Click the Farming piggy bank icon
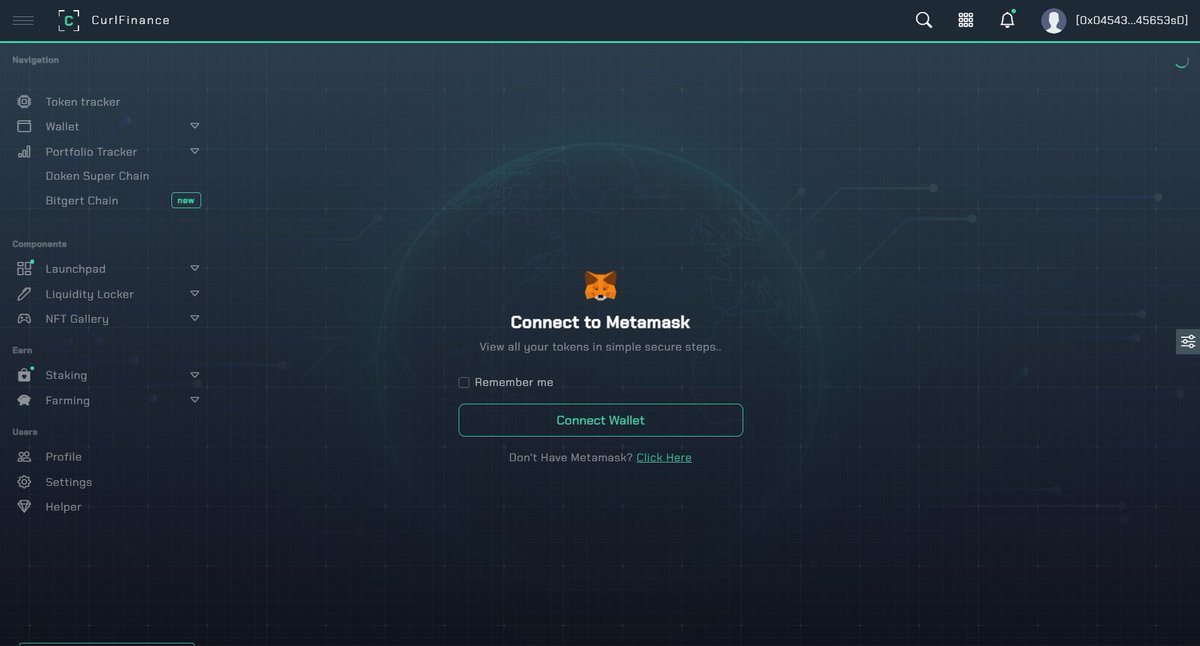 coord(24,400)
